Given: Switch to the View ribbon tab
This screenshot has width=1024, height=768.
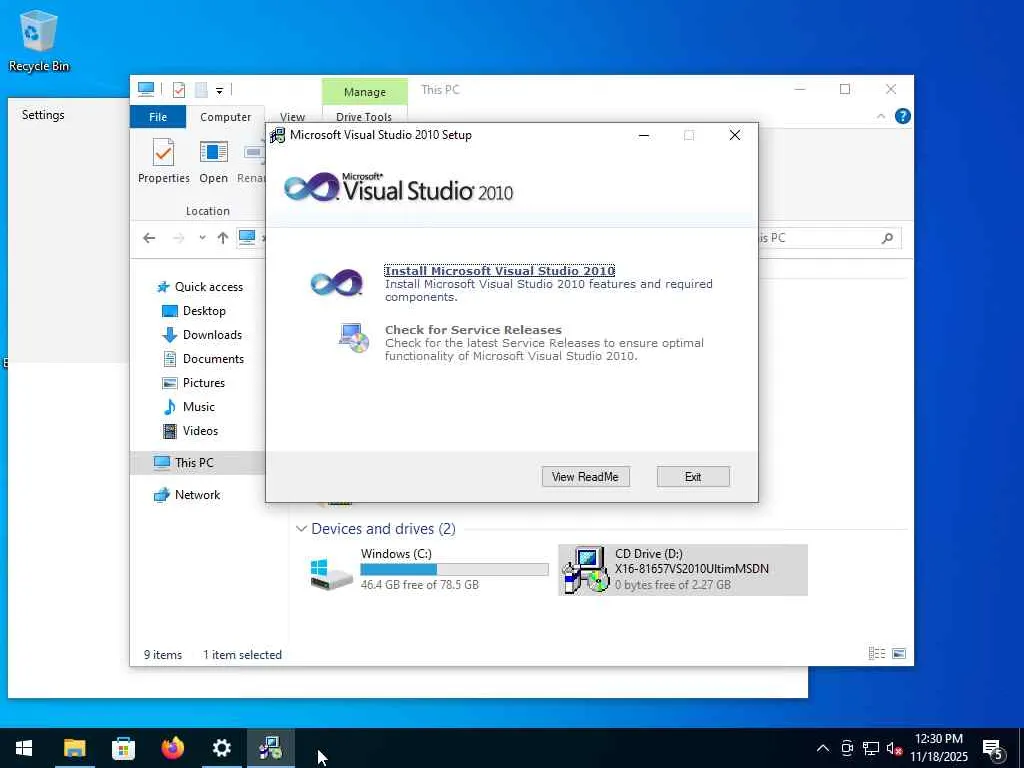Looking at the screenshot, I should pyautogui.click(x=293, y=117).
